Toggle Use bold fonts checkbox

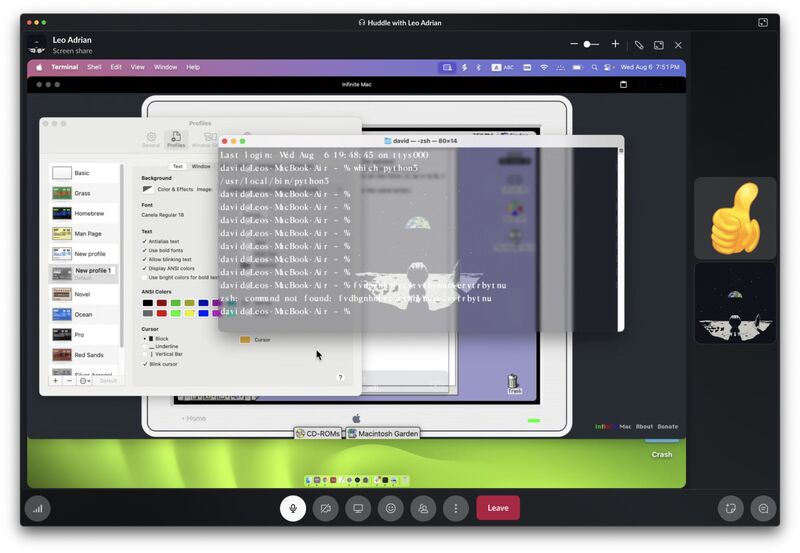coord(144,250)
